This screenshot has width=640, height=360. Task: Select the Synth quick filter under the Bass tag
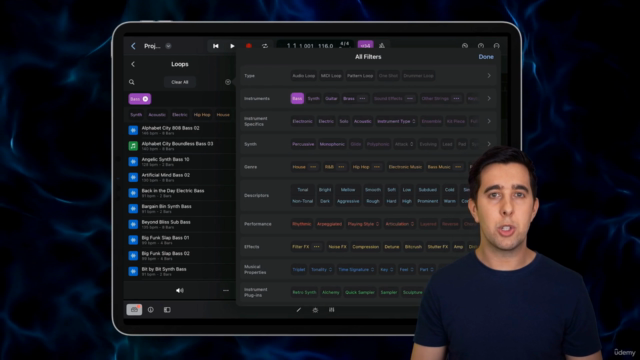(136, 115)
